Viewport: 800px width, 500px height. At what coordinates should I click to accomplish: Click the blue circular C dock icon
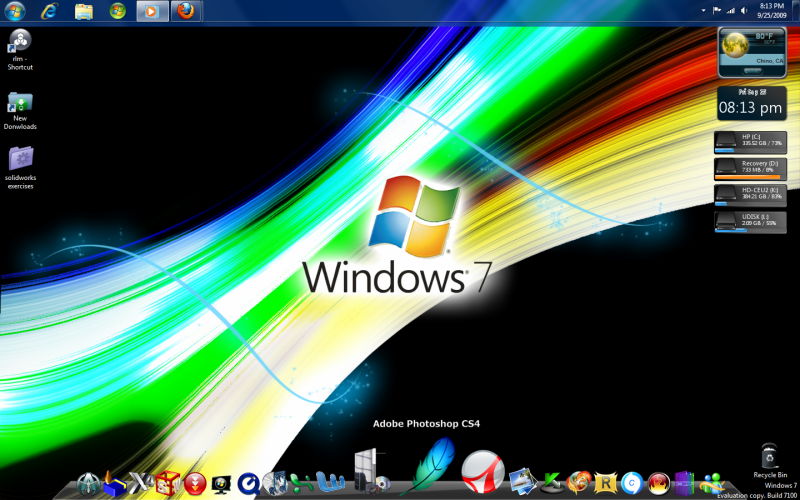click(632, 483)
